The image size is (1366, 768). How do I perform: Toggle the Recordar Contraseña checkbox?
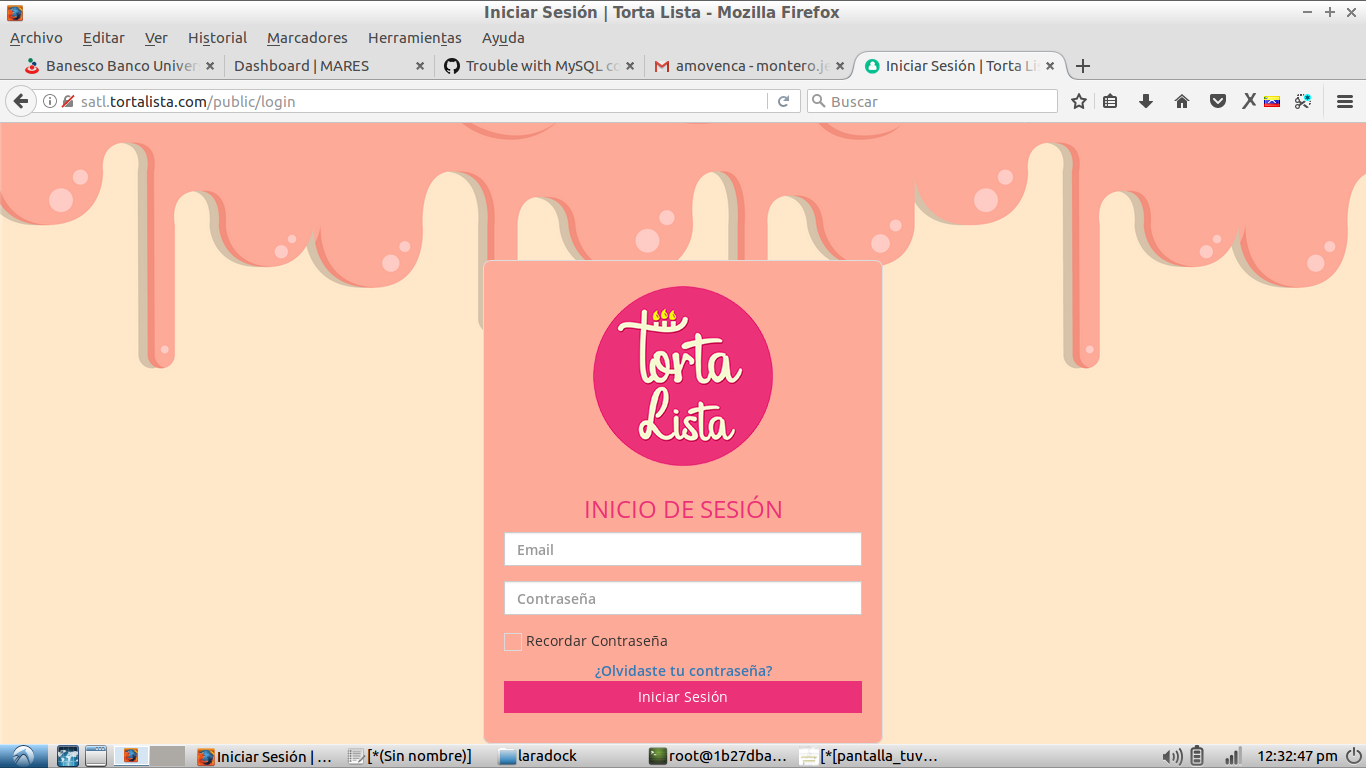tap(513, 642)
